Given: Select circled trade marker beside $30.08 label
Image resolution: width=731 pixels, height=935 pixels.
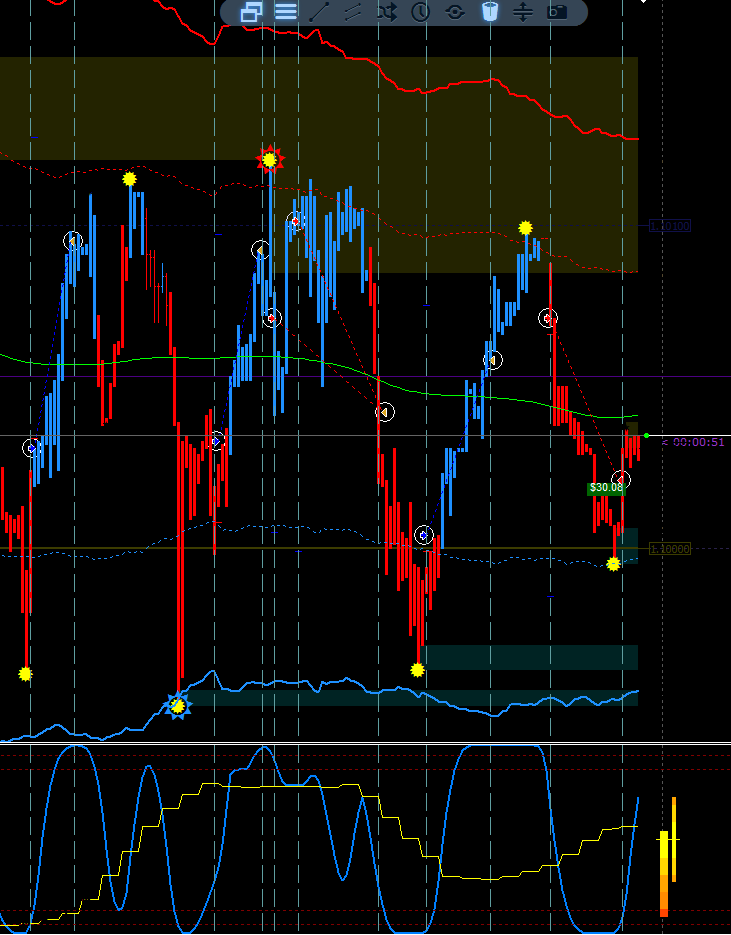Looking at the screenshot, I should (621, 479).
